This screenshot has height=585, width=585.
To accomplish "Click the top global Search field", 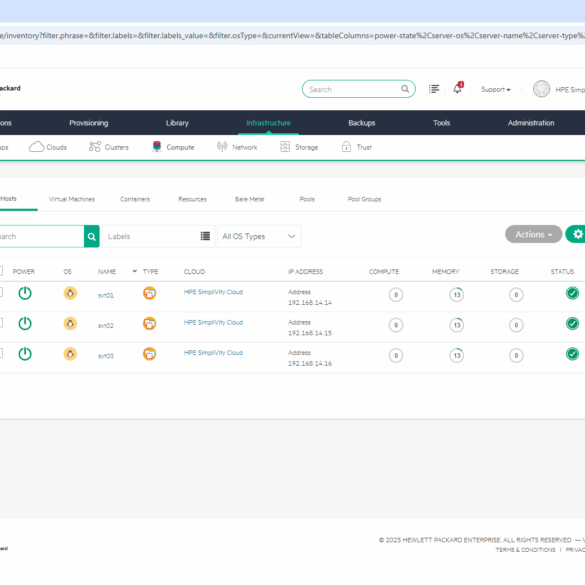I will tap(359, 89).
